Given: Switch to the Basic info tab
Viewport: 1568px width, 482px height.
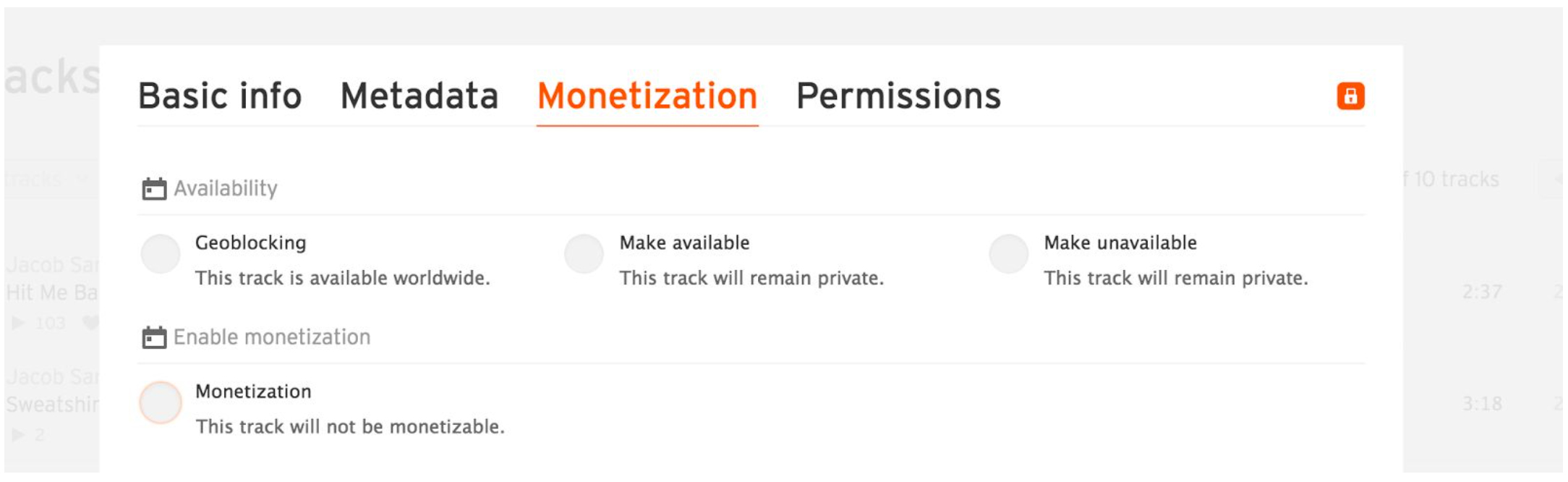Looking at the screenshot, I should (221, 95).
